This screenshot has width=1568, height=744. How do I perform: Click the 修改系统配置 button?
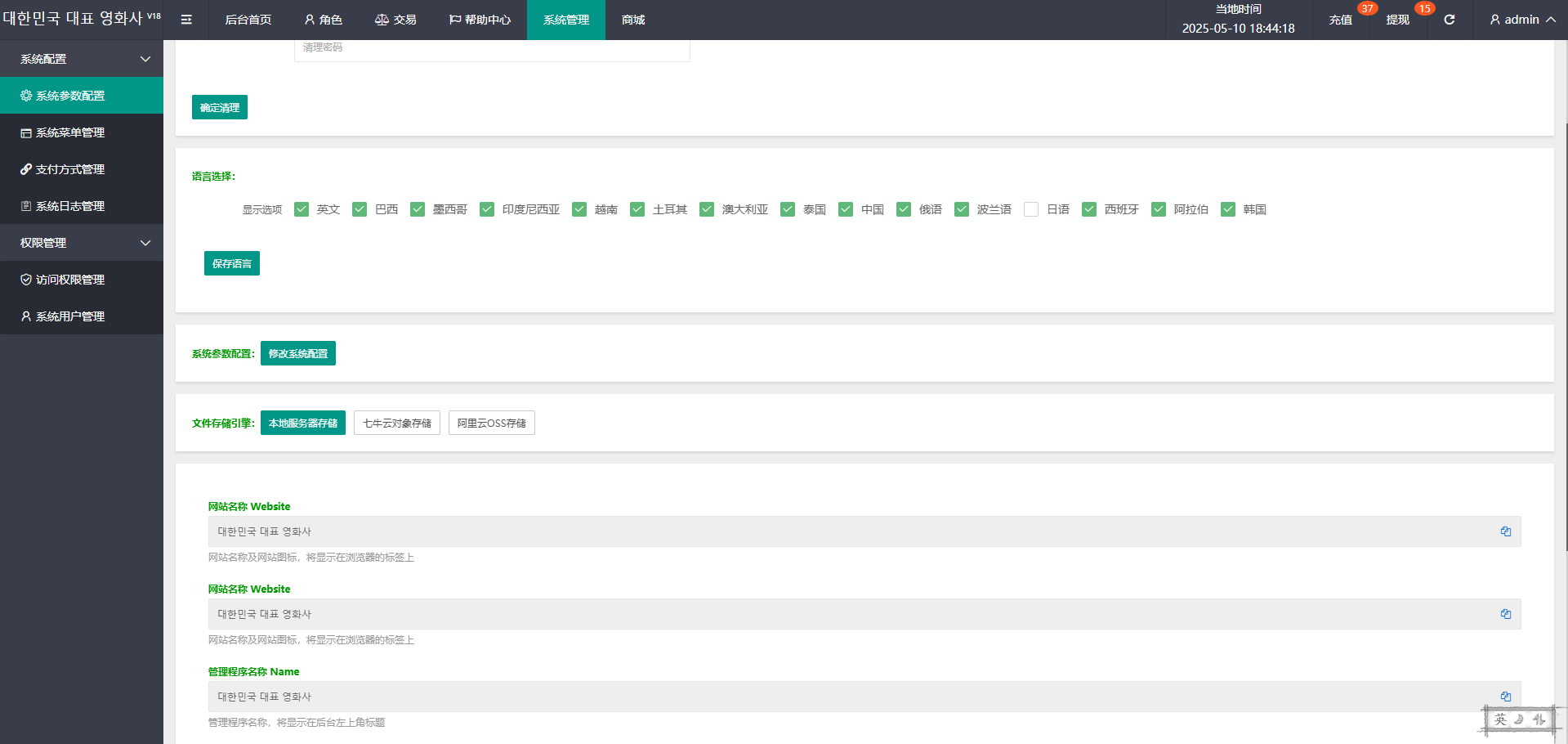tap(298, 353)
